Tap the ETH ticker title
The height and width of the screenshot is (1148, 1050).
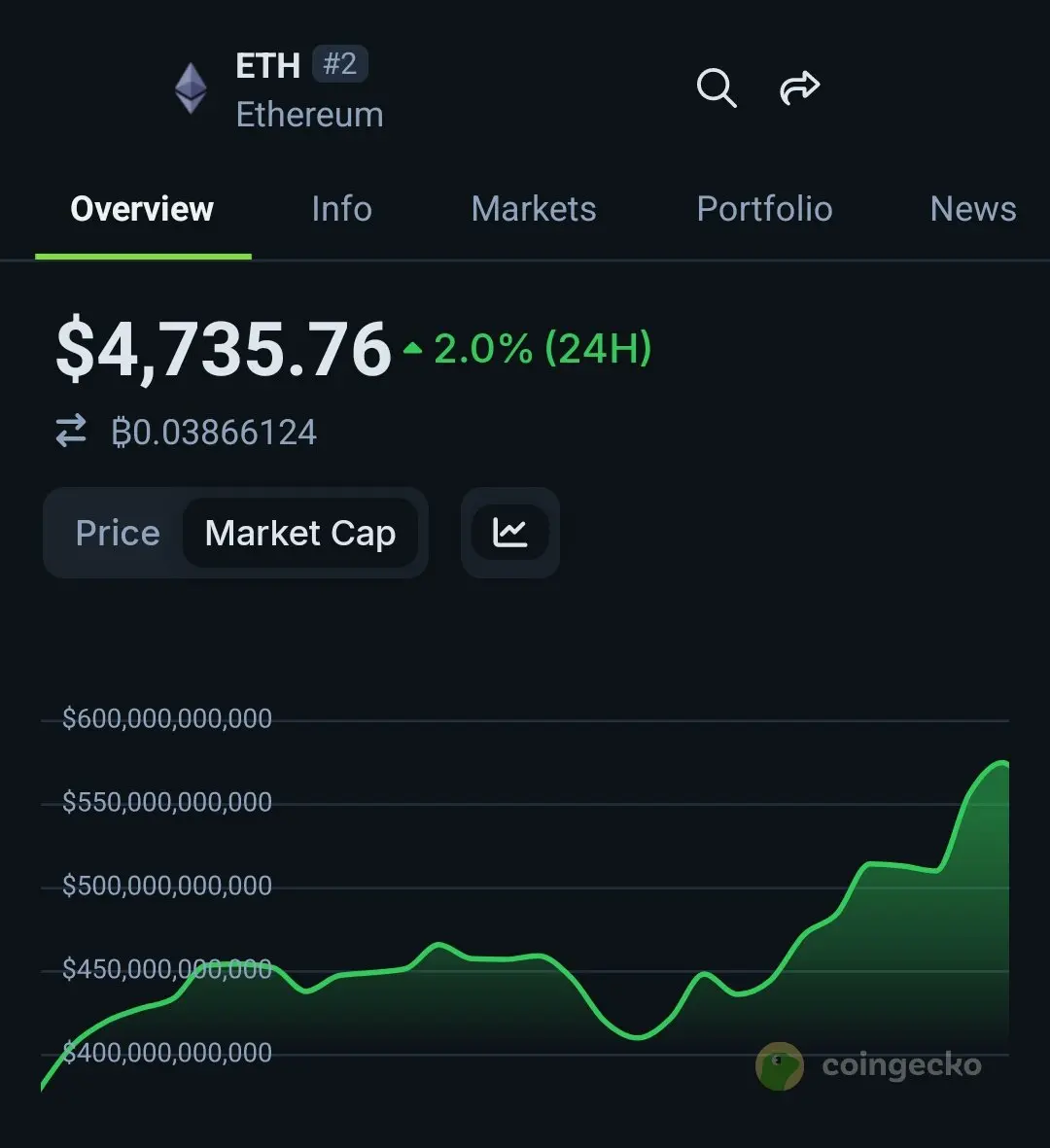[268, 66]
